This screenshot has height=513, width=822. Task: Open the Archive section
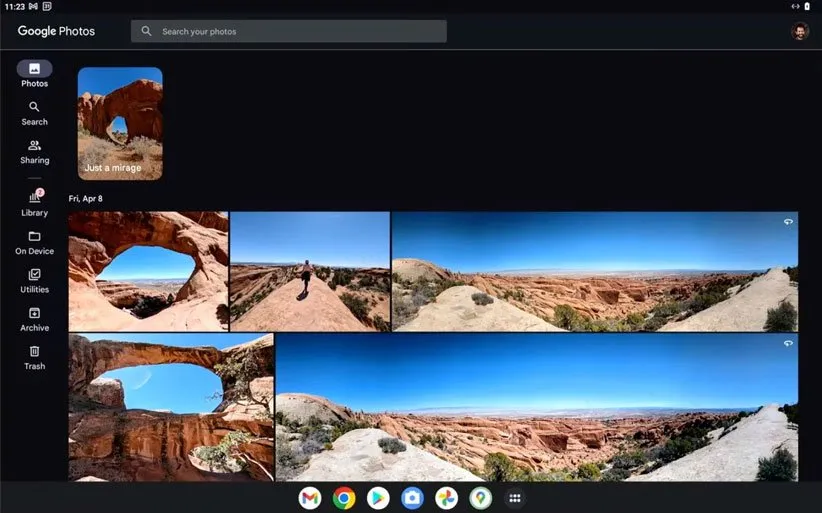34,319
